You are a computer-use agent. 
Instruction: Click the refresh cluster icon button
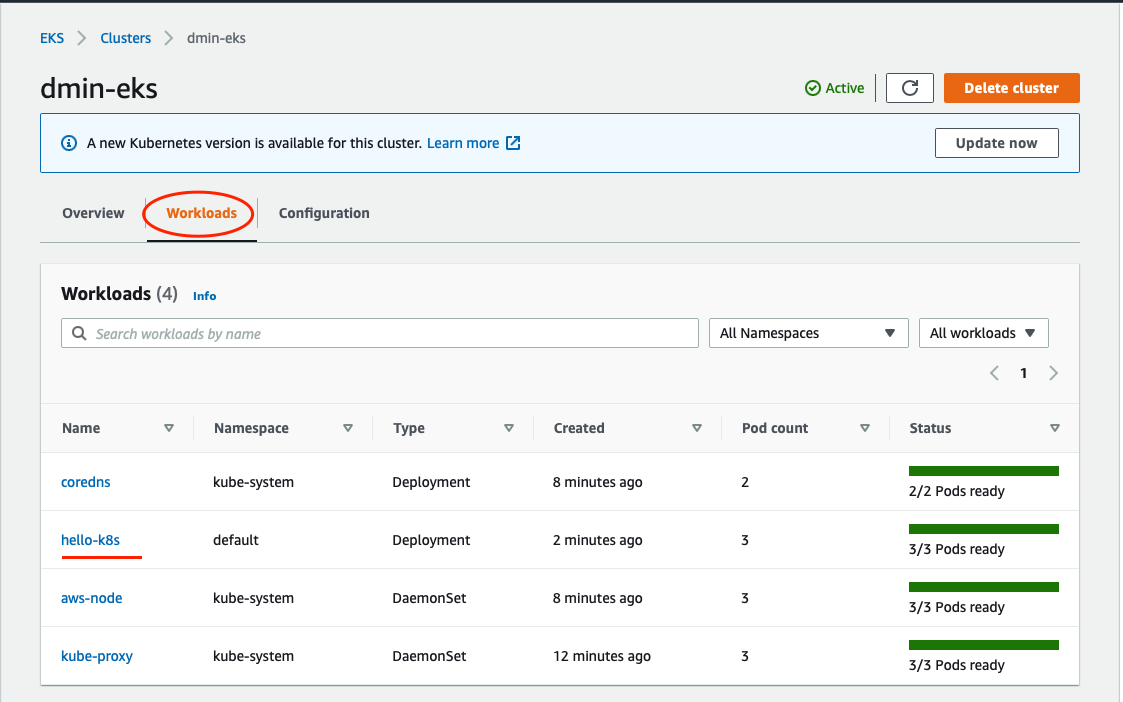910,88
